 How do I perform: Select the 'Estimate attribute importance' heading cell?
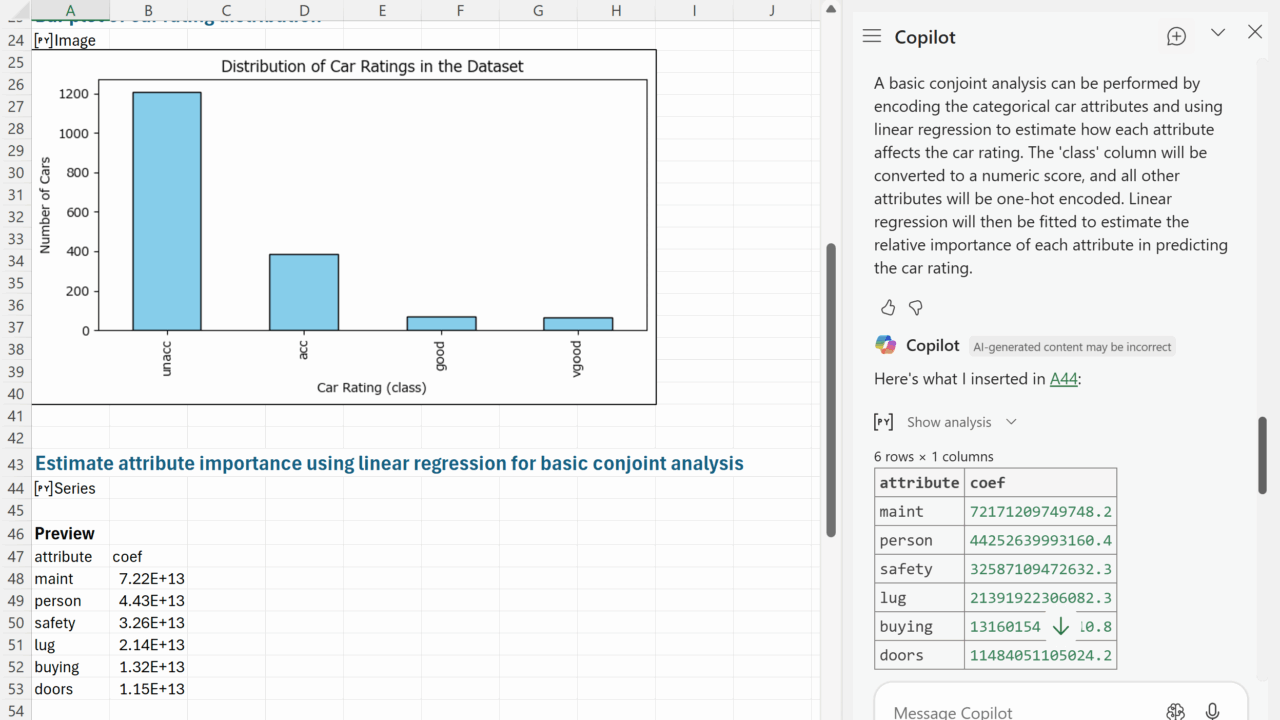389,464
